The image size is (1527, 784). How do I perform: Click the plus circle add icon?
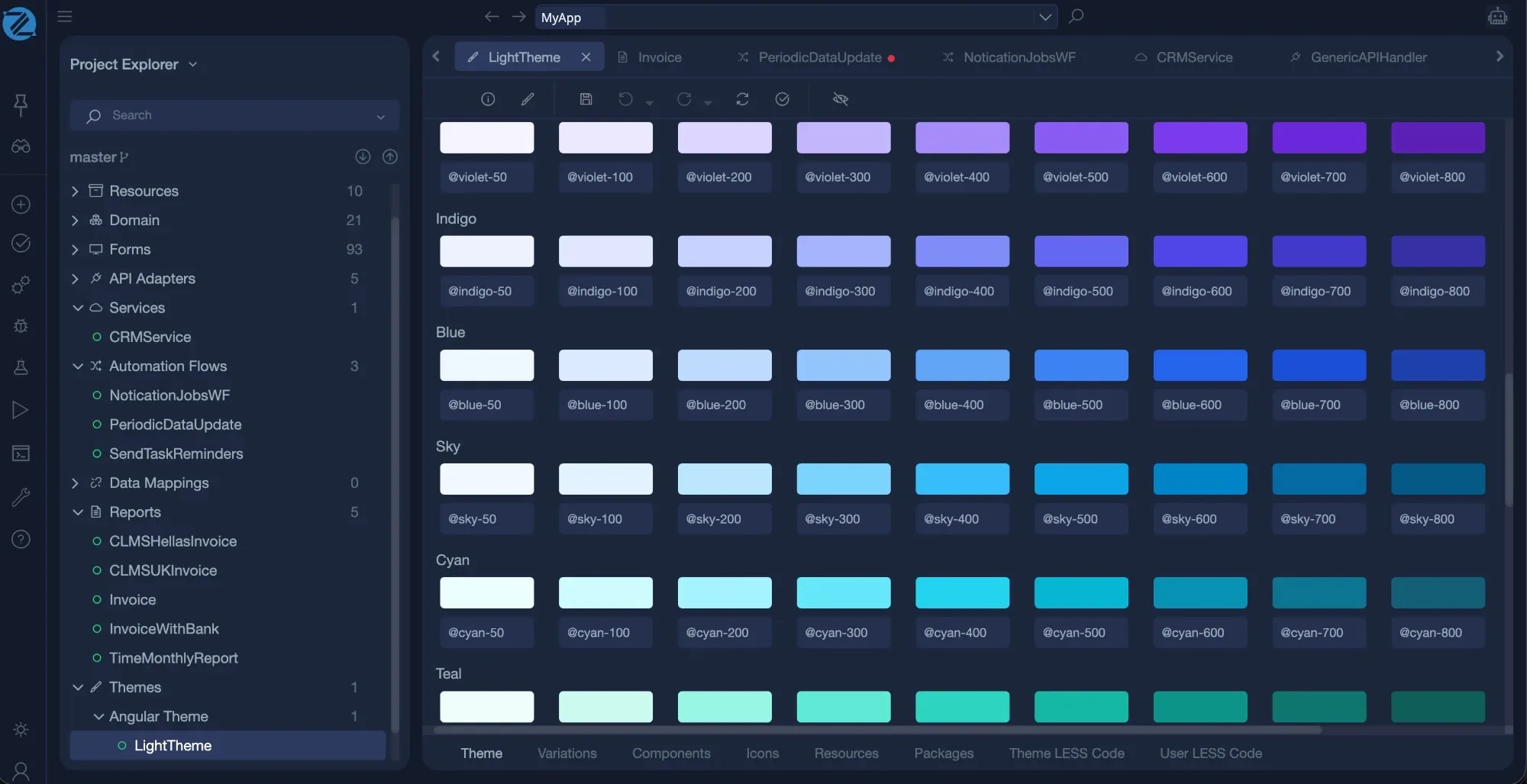[x=21, y=205]
